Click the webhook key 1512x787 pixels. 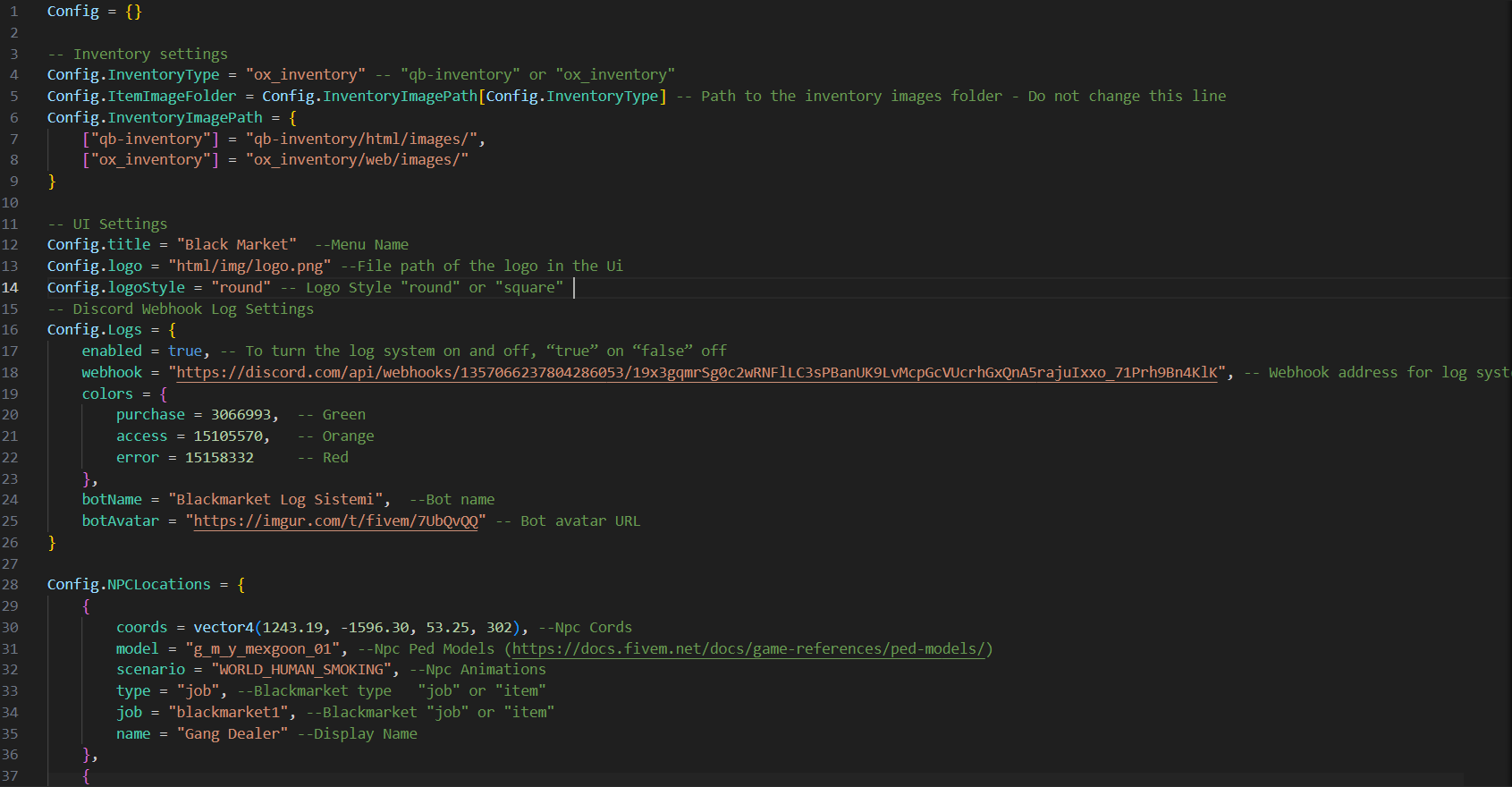[x=112, y=372]
